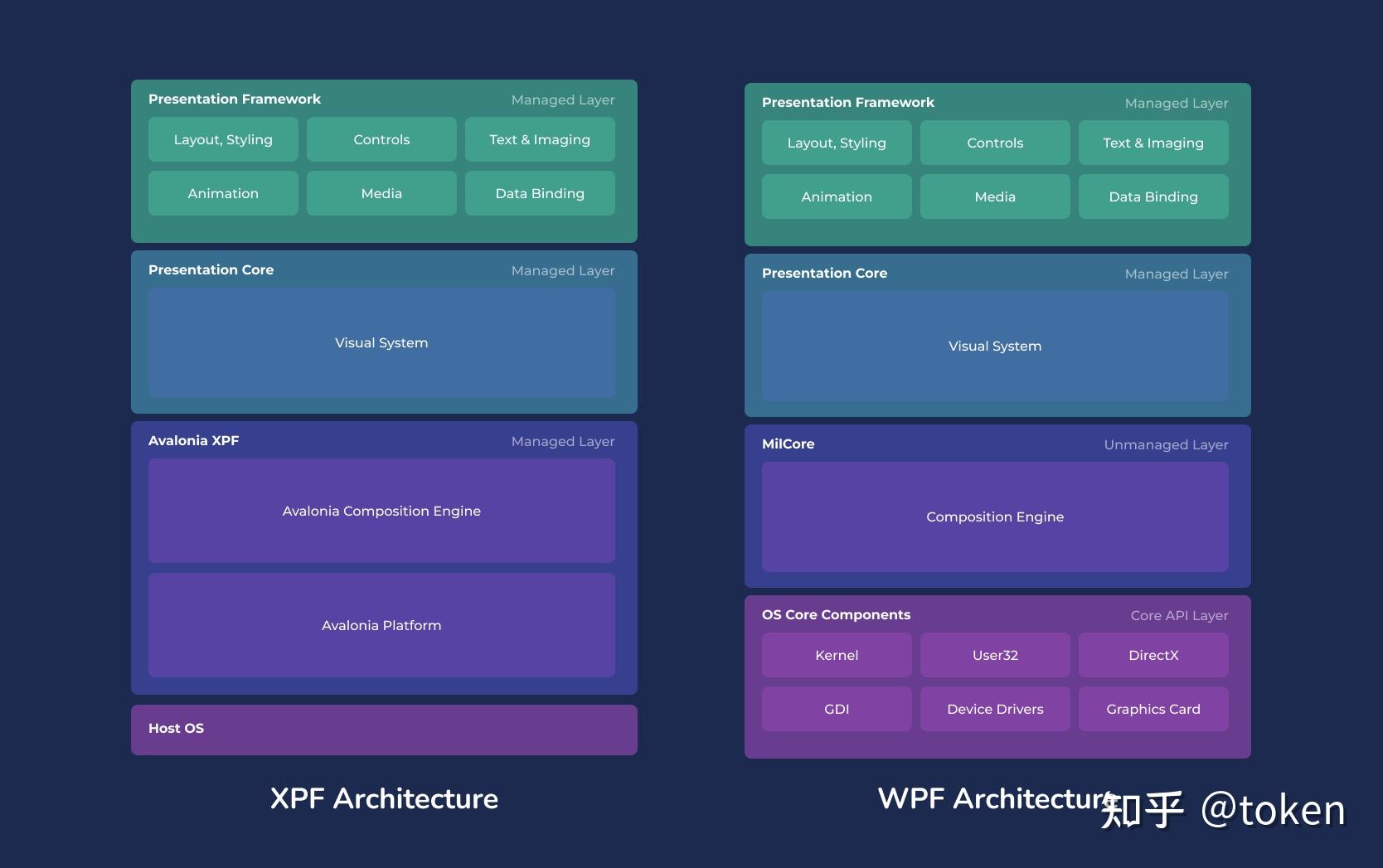The width and height of the screenshot is (1383, 868).
Task: Click MilCore heading
Action: [788, 444]
